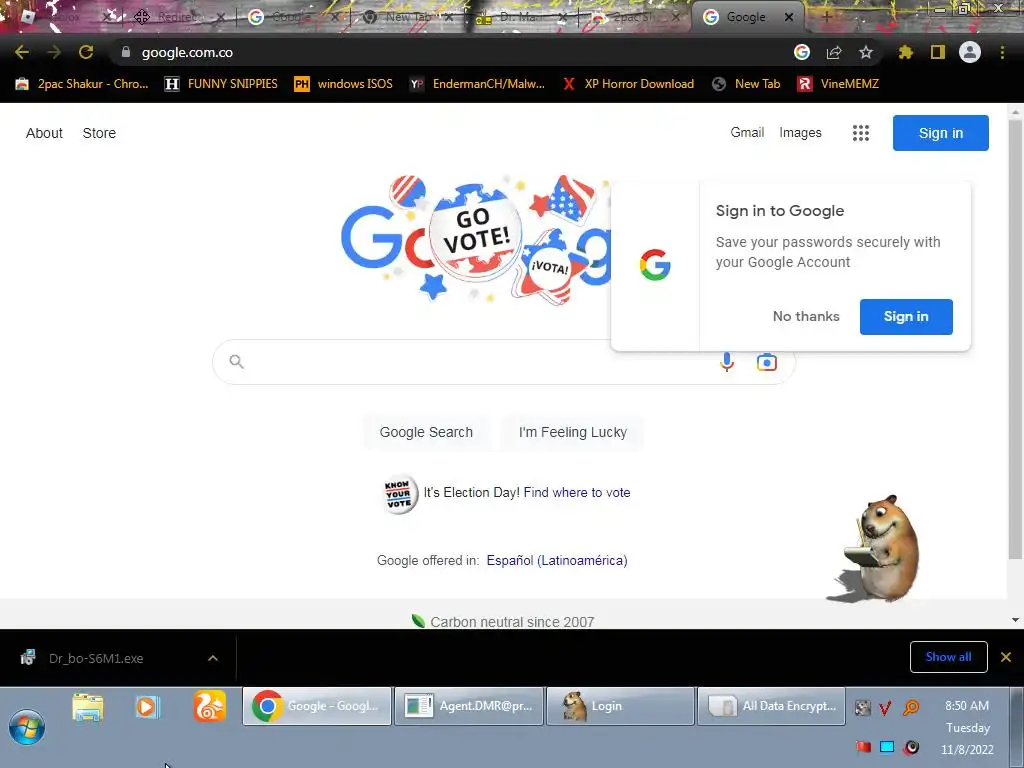
Task: Open the Chrome profile avatar
Action: coord(970,52)
